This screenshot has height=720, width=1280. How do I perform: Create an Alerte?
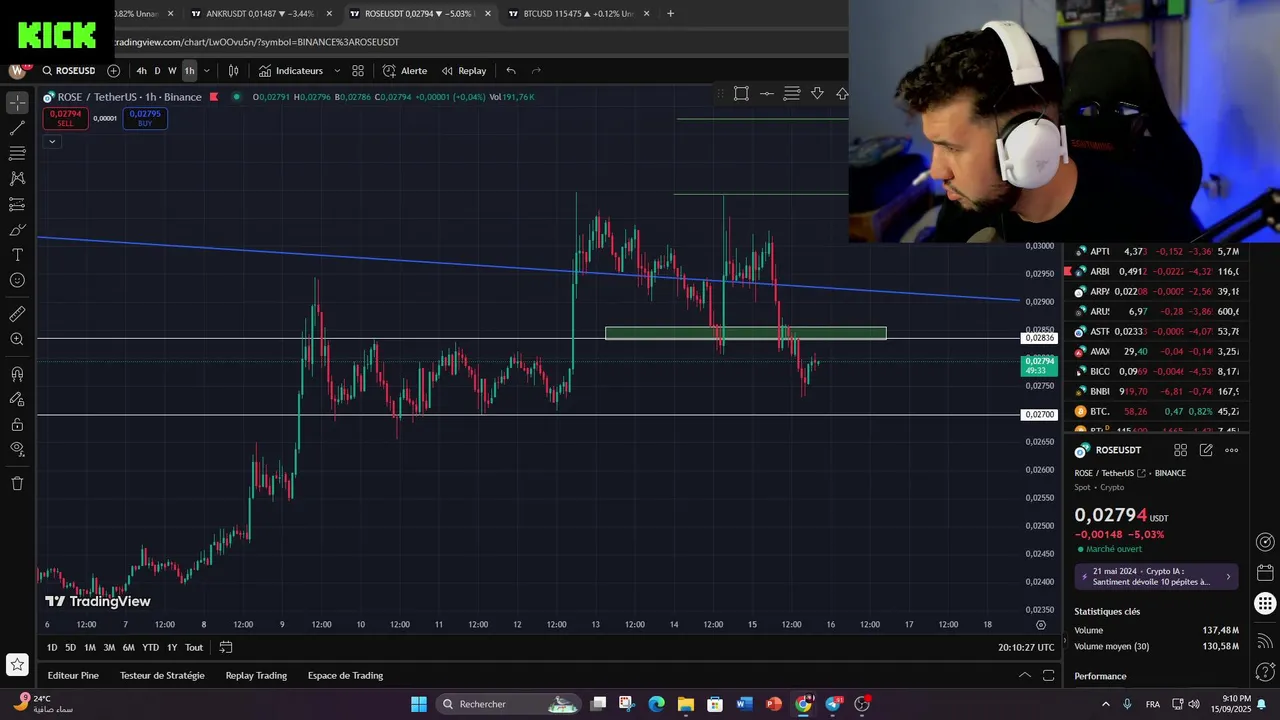tap(405, 71)
